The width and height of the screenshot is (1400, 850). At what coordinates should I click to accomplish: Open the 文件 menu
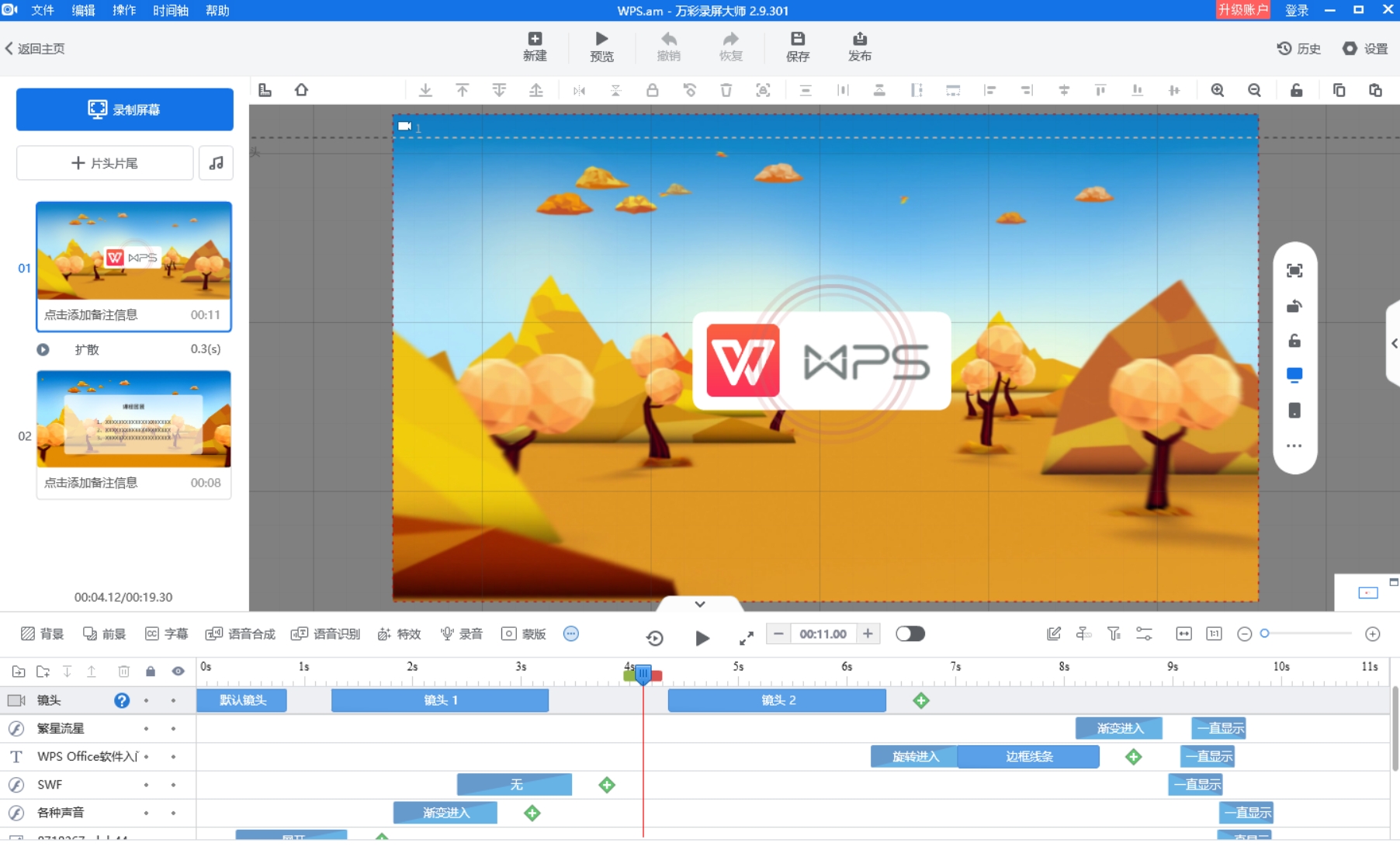42,10
